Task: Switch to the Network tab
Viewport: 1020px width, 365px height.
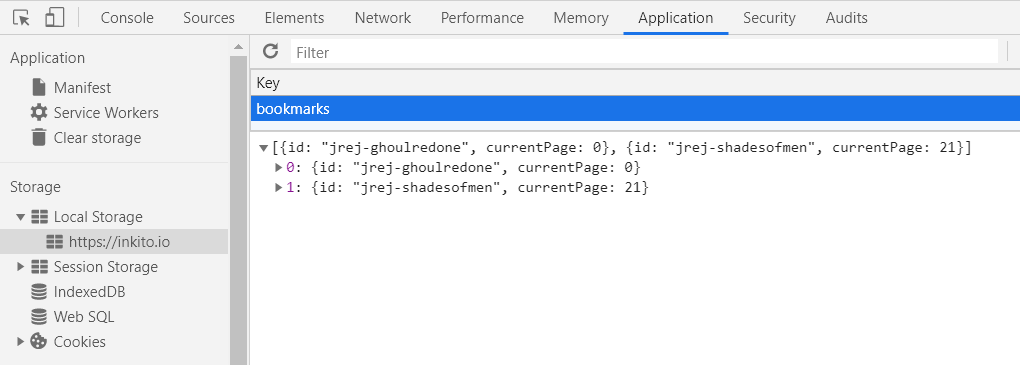Action: pyautogui.click(x=382, y=18)
